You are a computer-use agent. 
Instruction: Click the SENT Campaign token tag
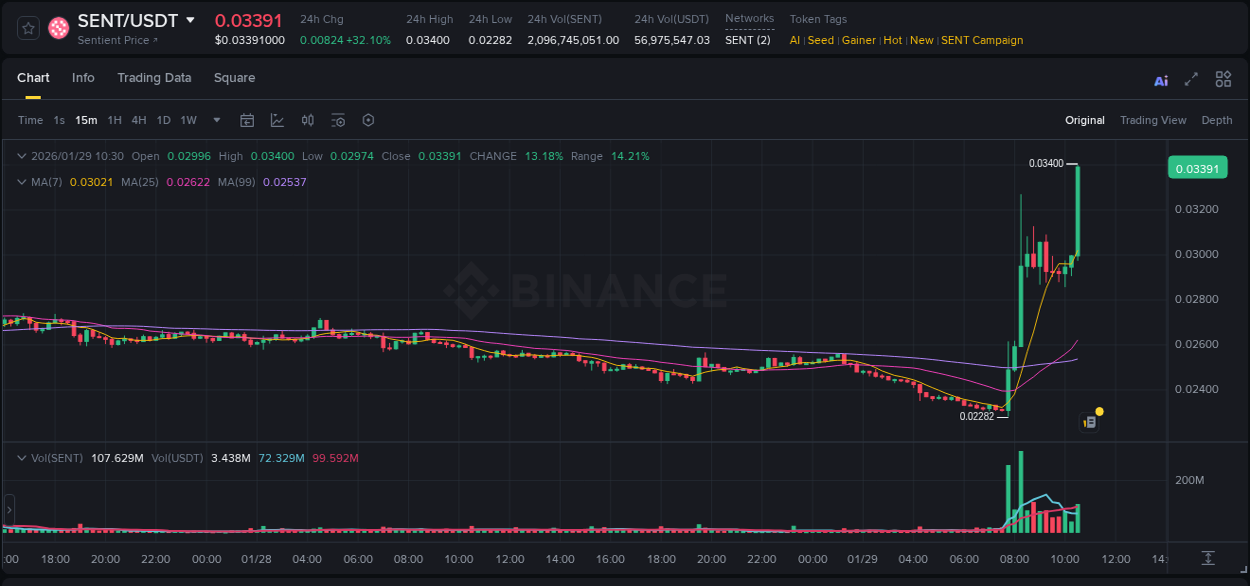(981, 40)
